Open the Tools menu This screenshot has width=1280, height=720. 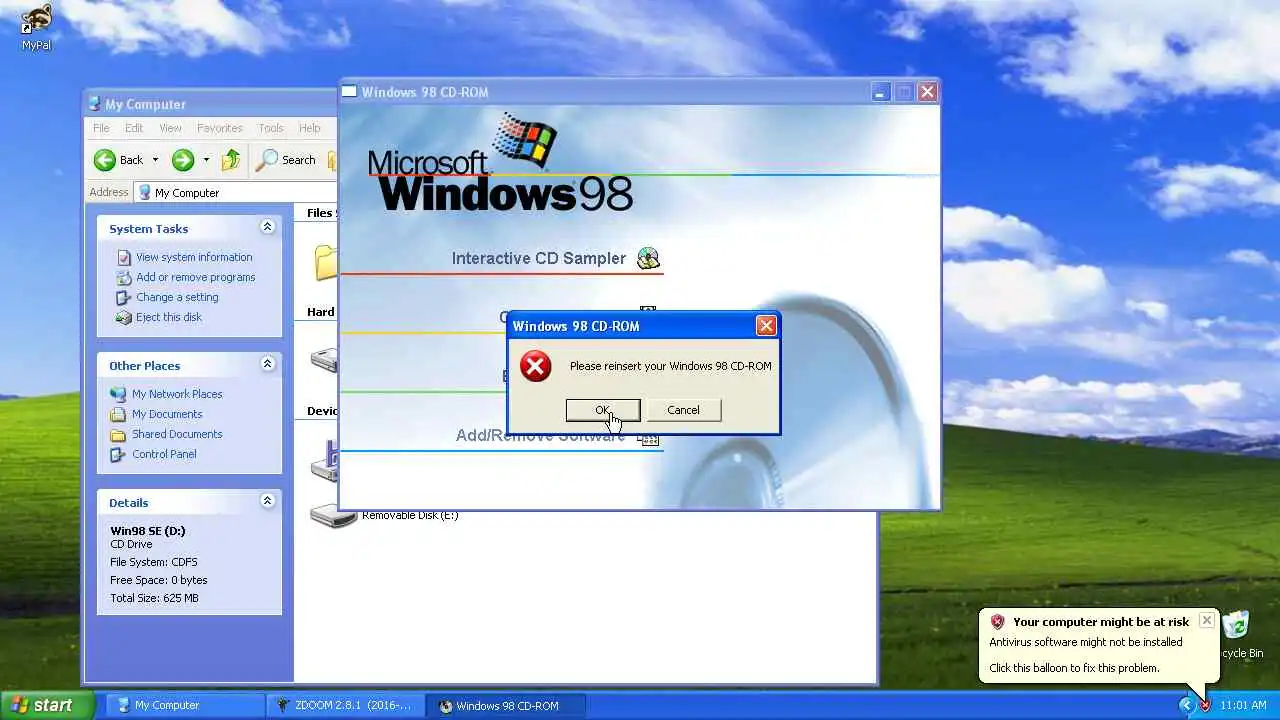tap(271, 128)
